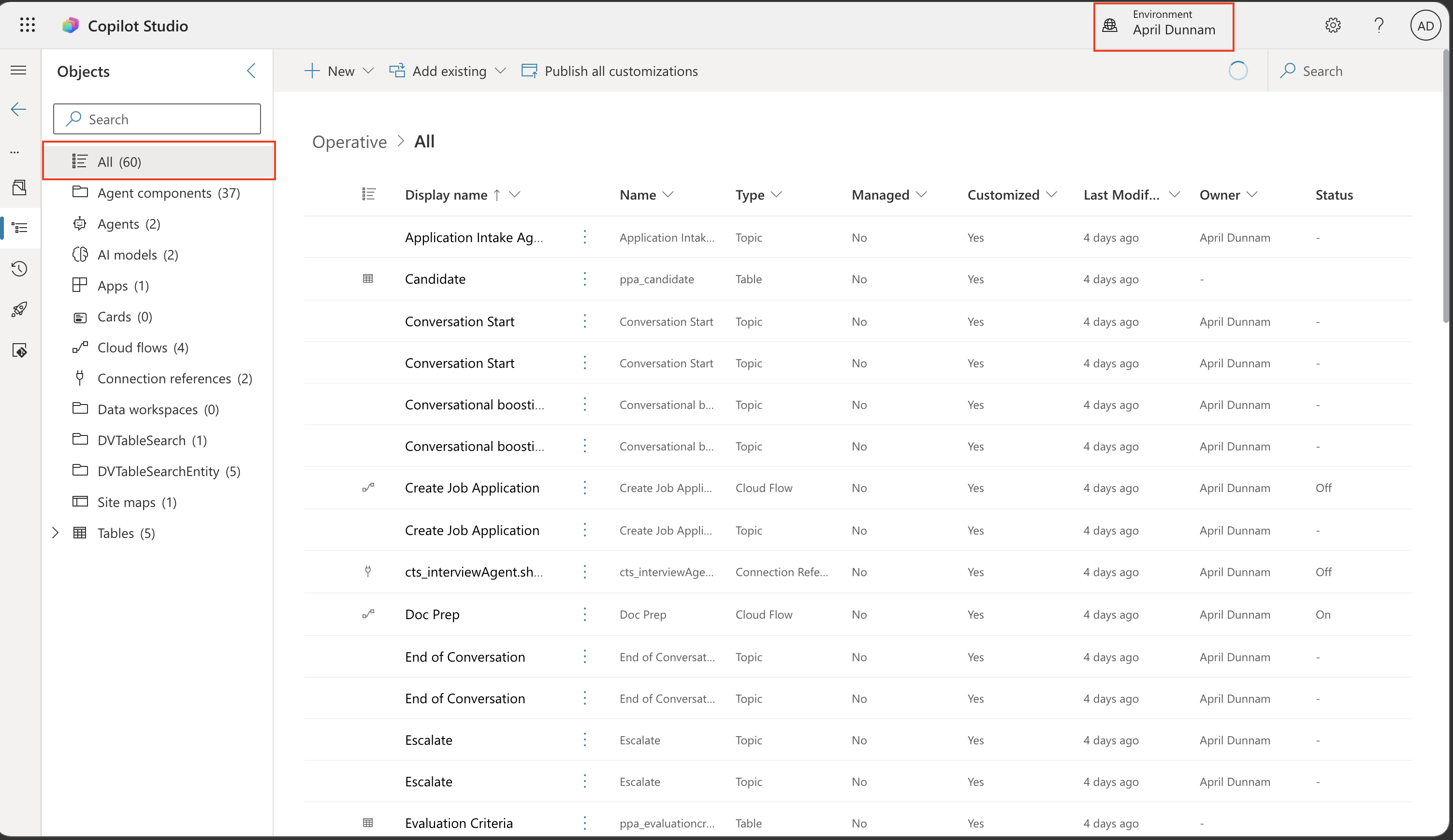The image size is (1453, 840).
Task: Open the help question mark icon
Action: tap(1379, 25)
